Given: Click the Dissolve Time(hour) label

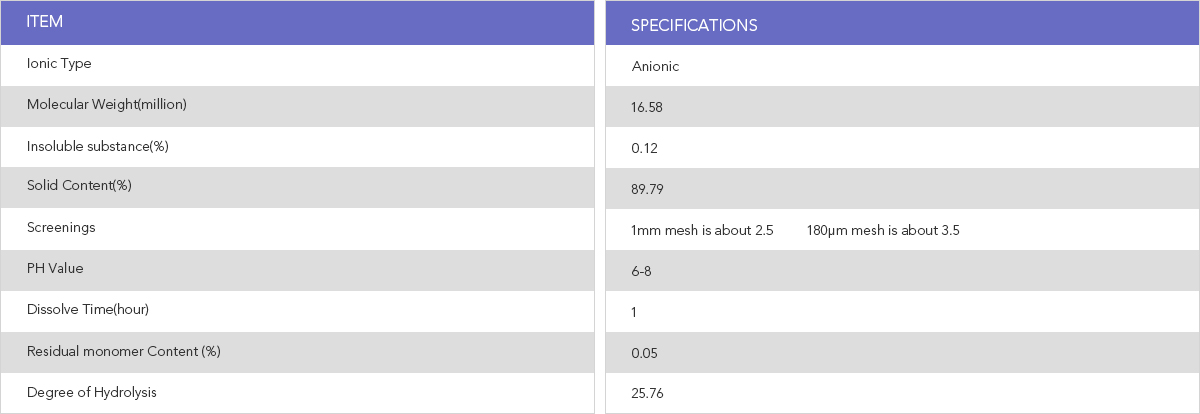Looking at the screenshot, I should [88, 309].
